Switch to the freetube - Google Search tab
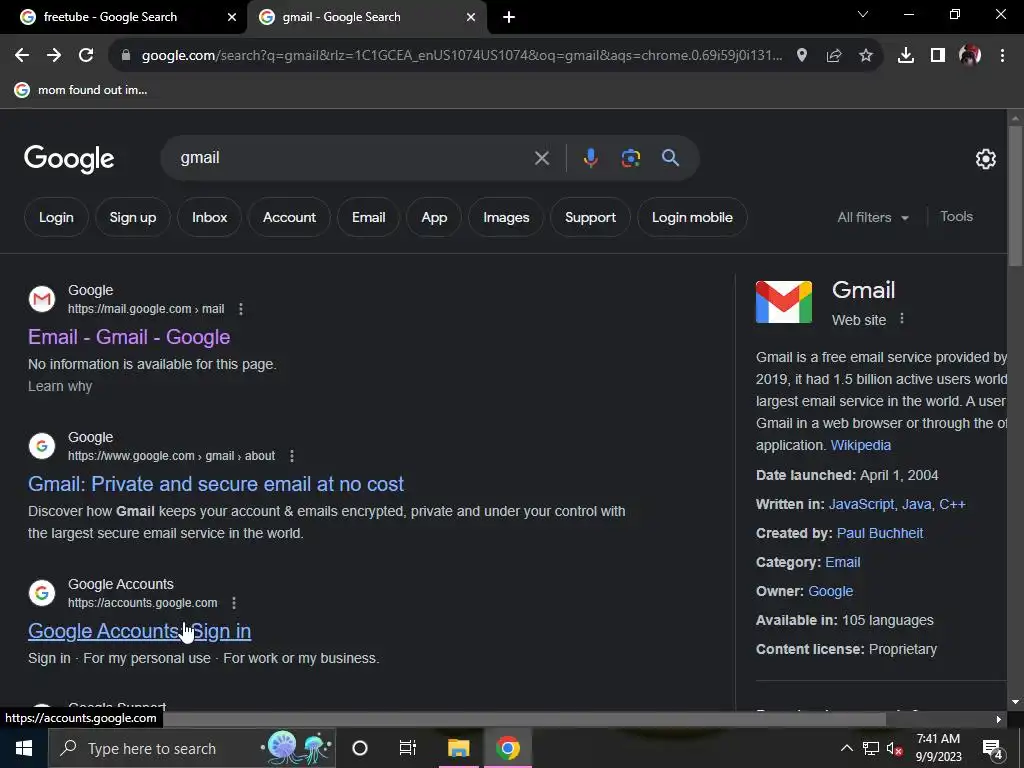Screen dimensions: 1024x768 [x=124, y=18]
